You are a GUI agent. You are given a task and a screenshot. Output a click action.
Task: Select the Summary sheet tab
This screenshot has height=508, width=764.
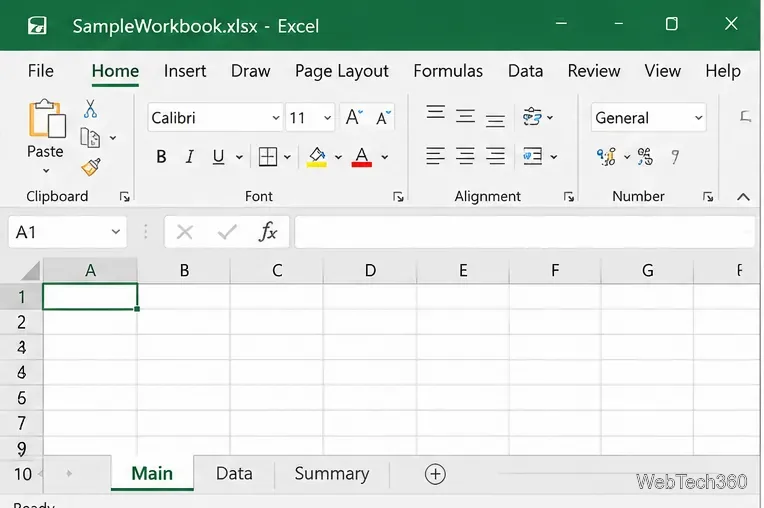click(332, 473)
